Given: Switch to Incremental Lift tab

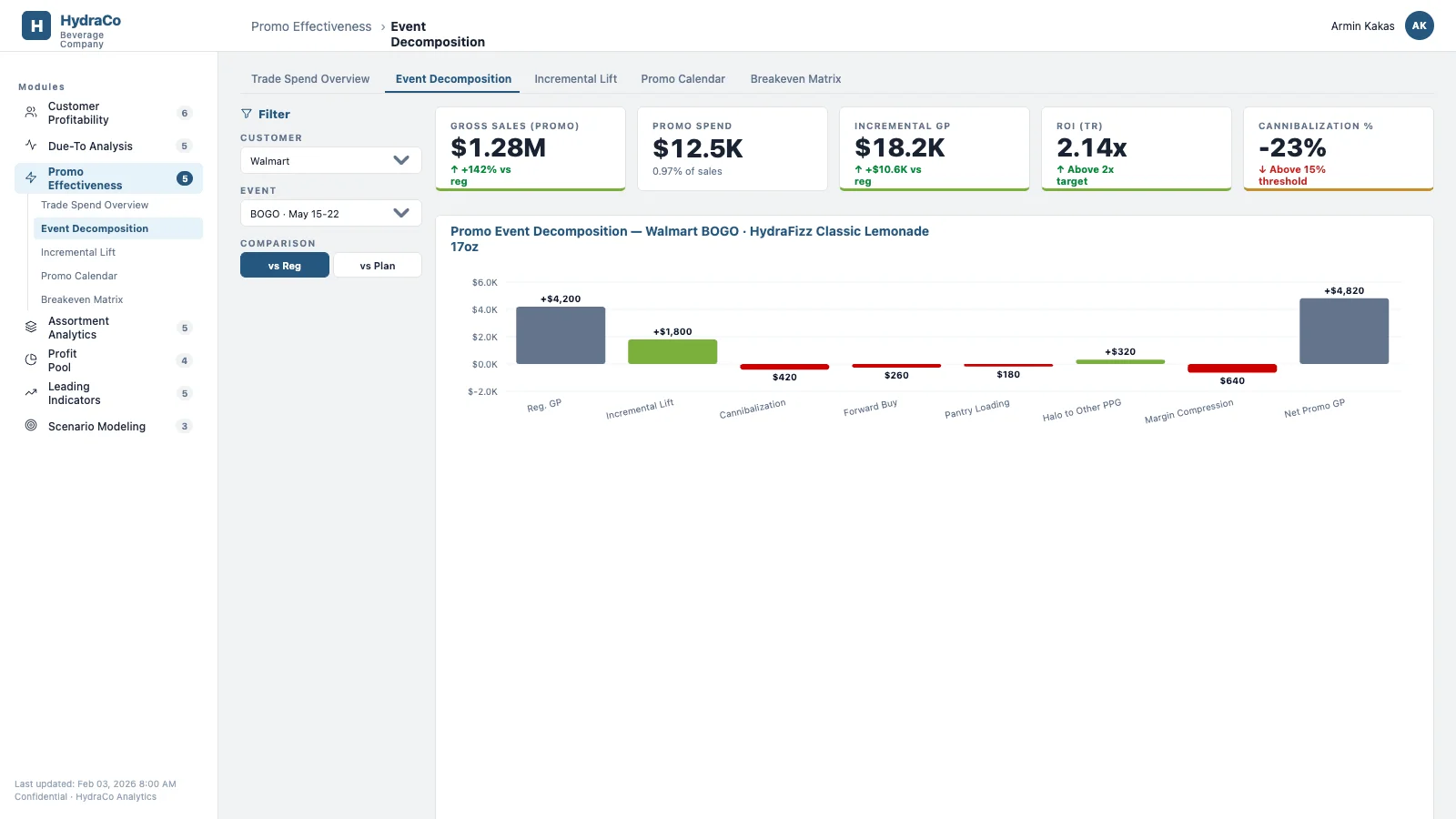Looking at the screenshot, I should [x=576, y=79].
